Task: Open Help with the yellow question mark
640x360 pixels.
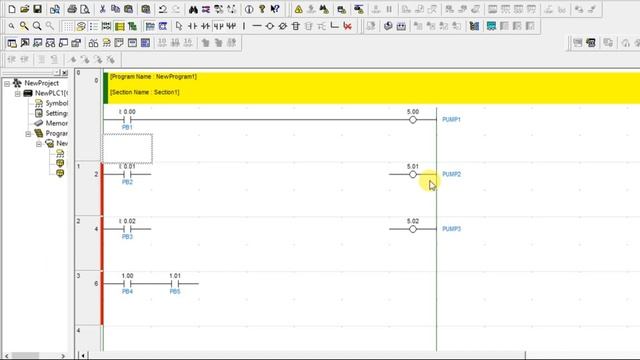Action: (262, 9)
